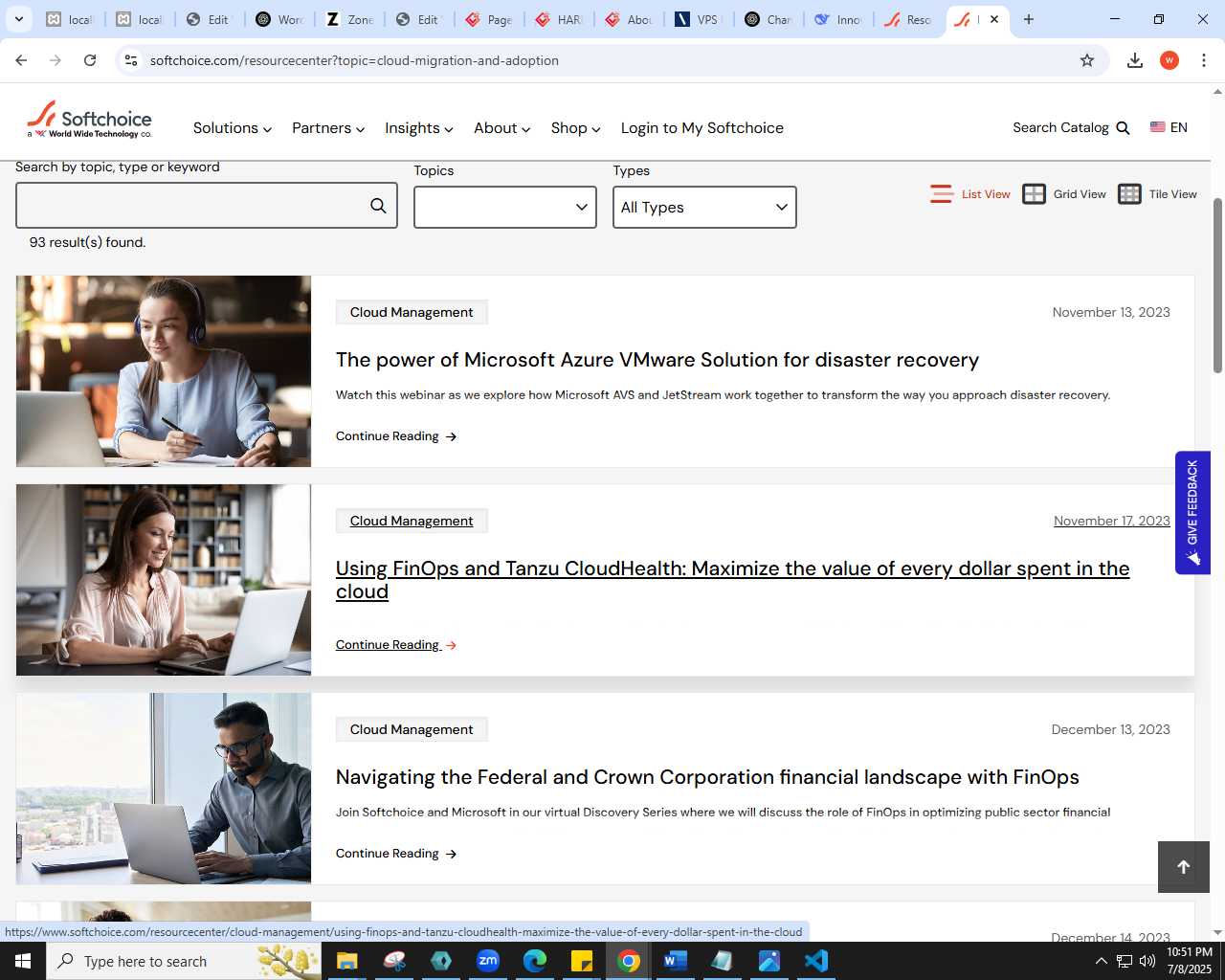The height and width of the screenshot is (980, 1225).
Task: Open Visual Studio Code from taskbar
Action: 816,961
